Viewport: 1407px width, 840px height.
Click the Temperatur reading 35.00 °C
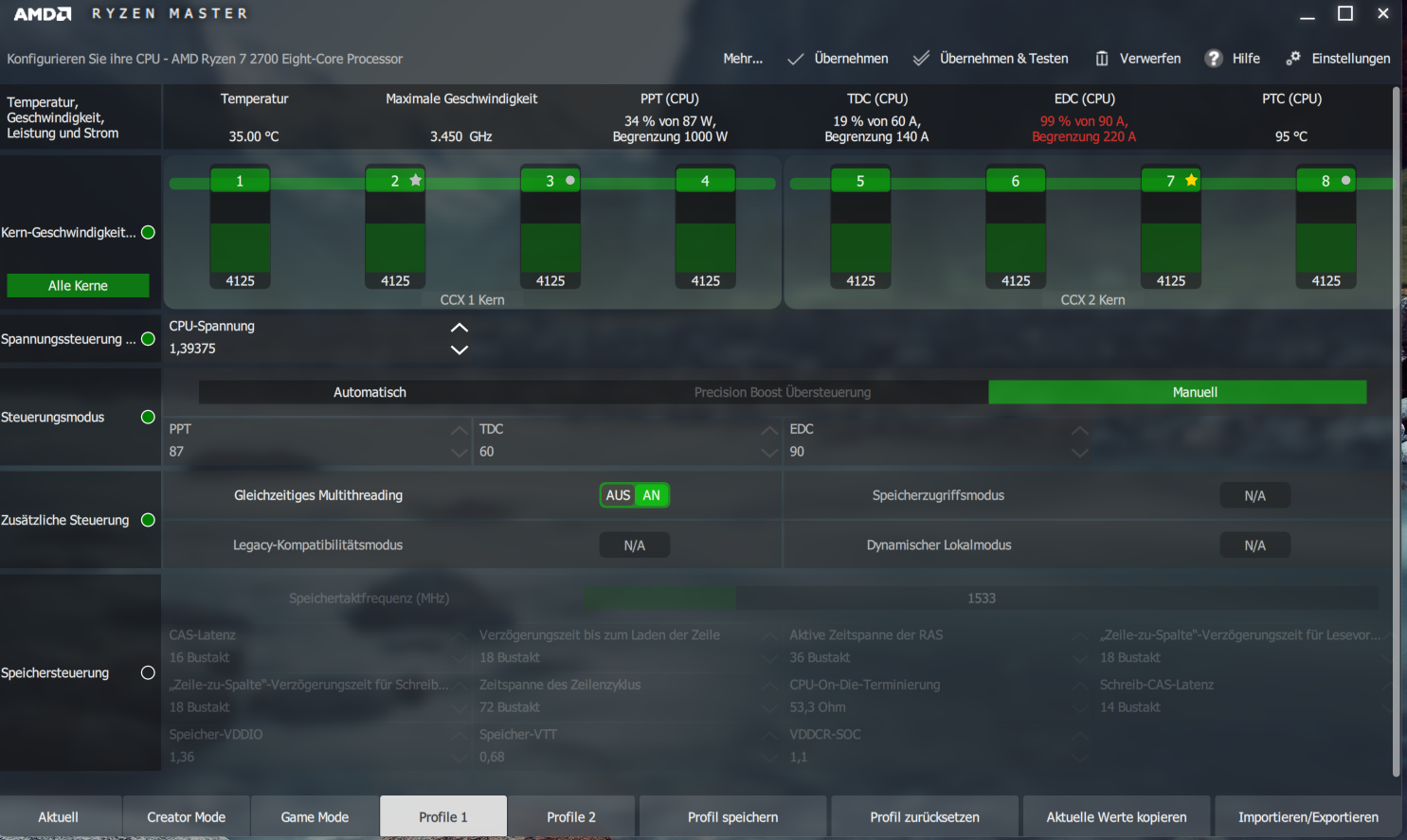click(x=254, y=136)
